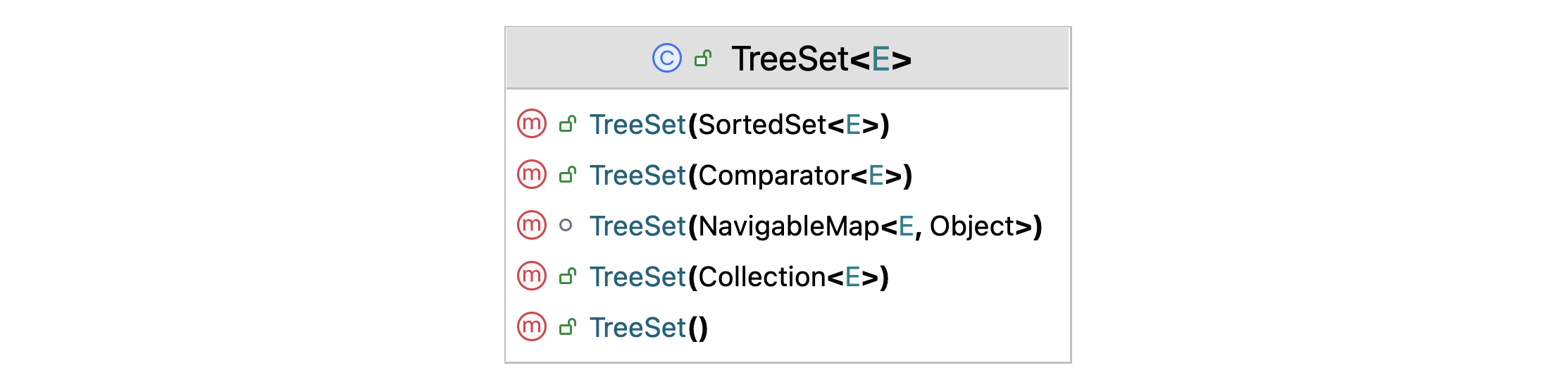Click method icon beside TreeSet(Comparator<E>)
This screenshot has height=392, width=1568.
[x=532, y=175]
